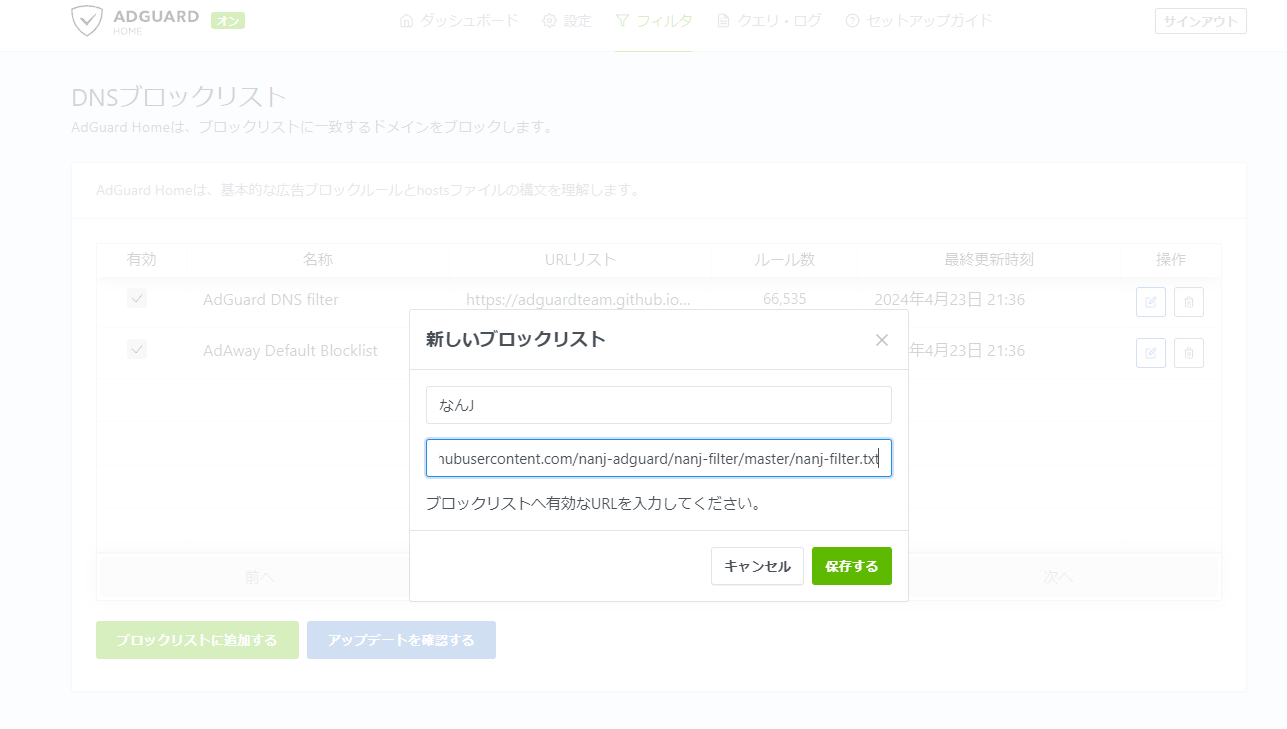Click the 有効 column header

(142, 260)
